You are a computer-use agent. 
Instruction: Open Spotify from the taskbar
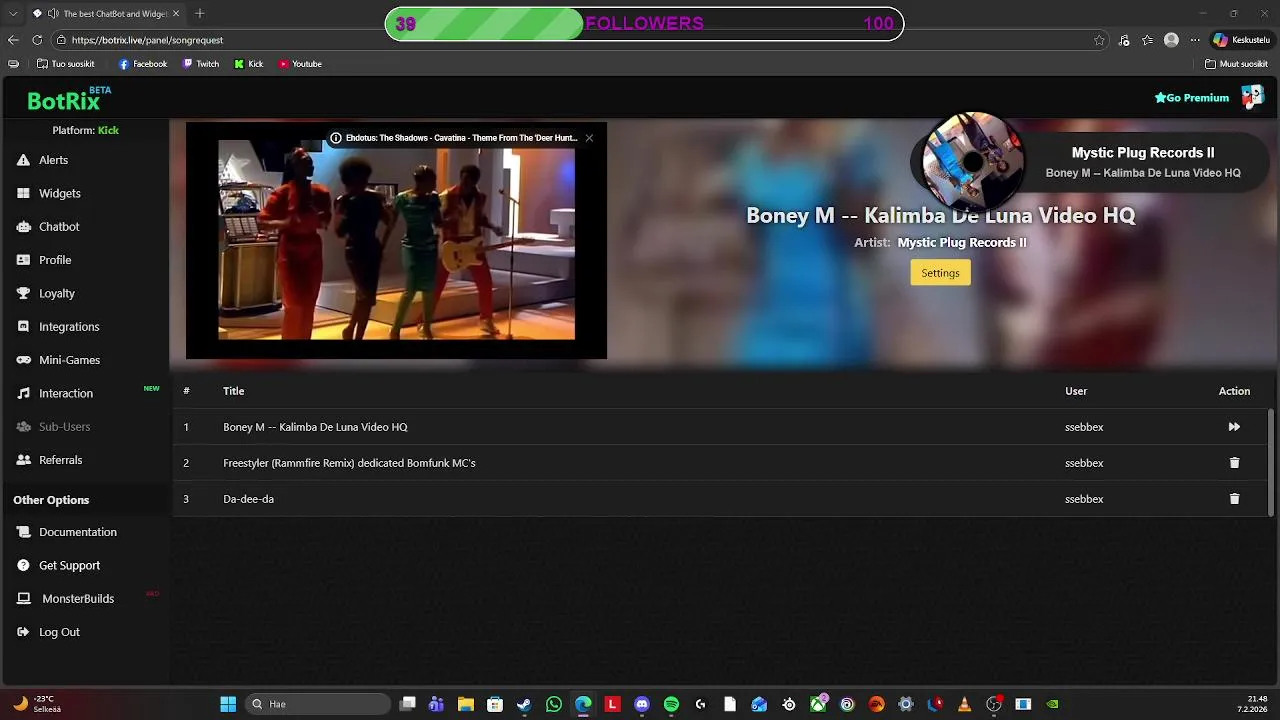(x=671, y=704)
